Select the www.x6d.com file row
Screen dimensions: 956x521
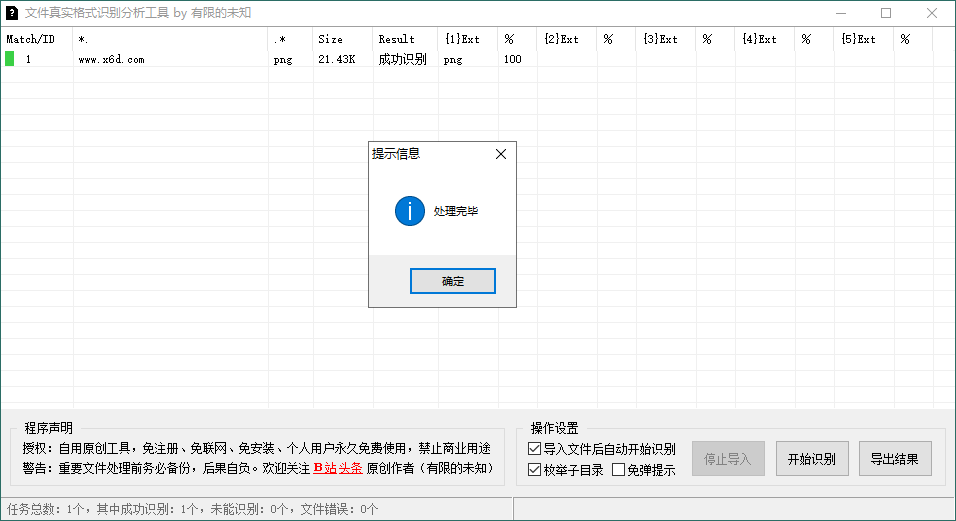[x=111, y=59]
